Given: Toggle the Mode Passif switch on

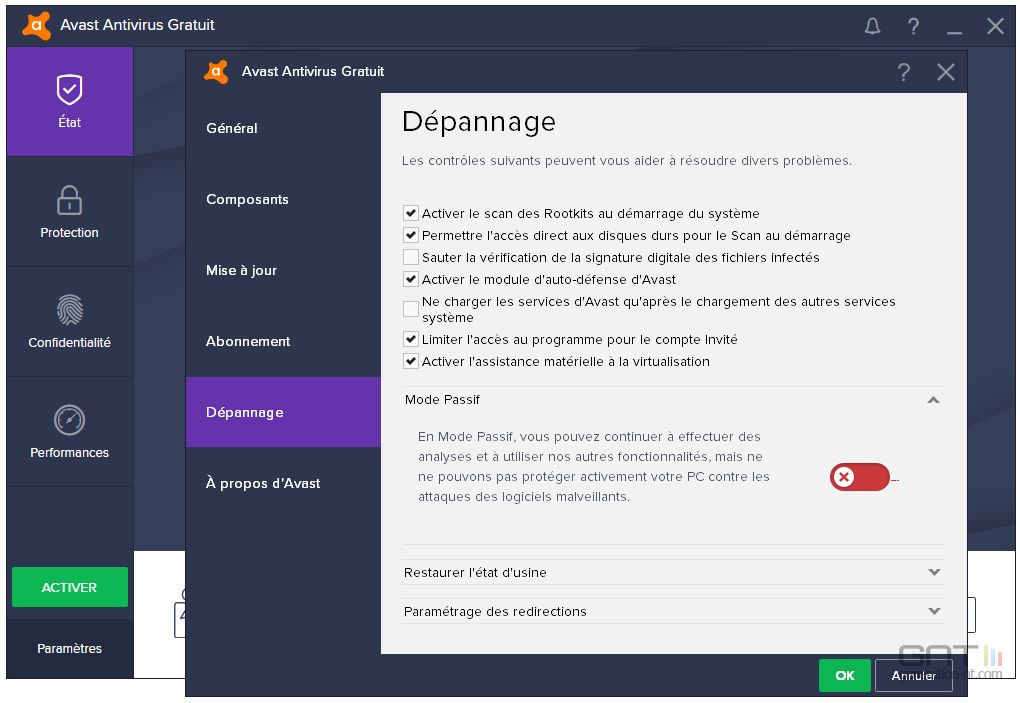Looking at the screenshot, I should [x=859, y=477].
